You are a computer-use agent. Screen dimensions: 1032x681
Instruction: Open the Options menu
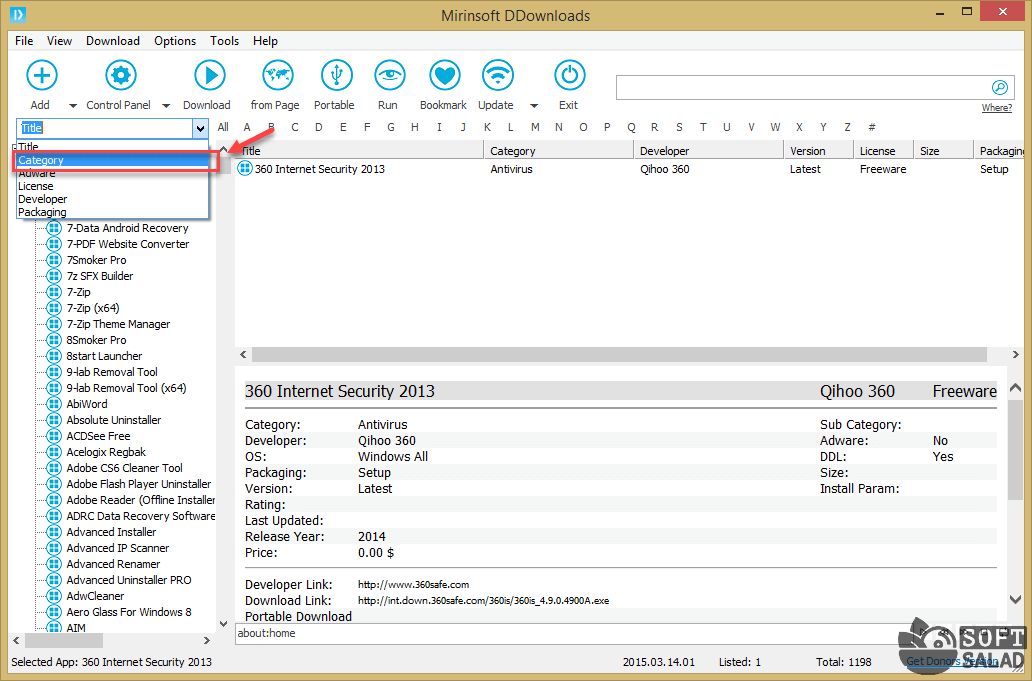175,41
